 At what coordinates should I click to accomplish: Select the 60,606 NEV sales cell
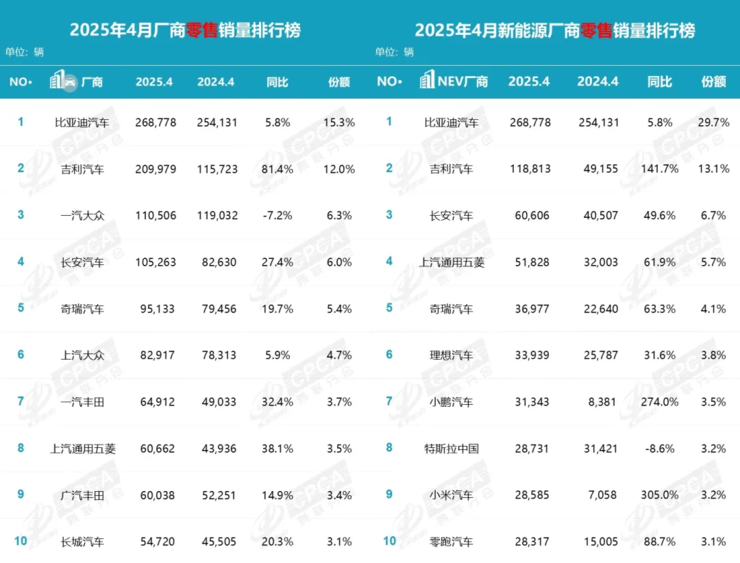coord(532,216)
